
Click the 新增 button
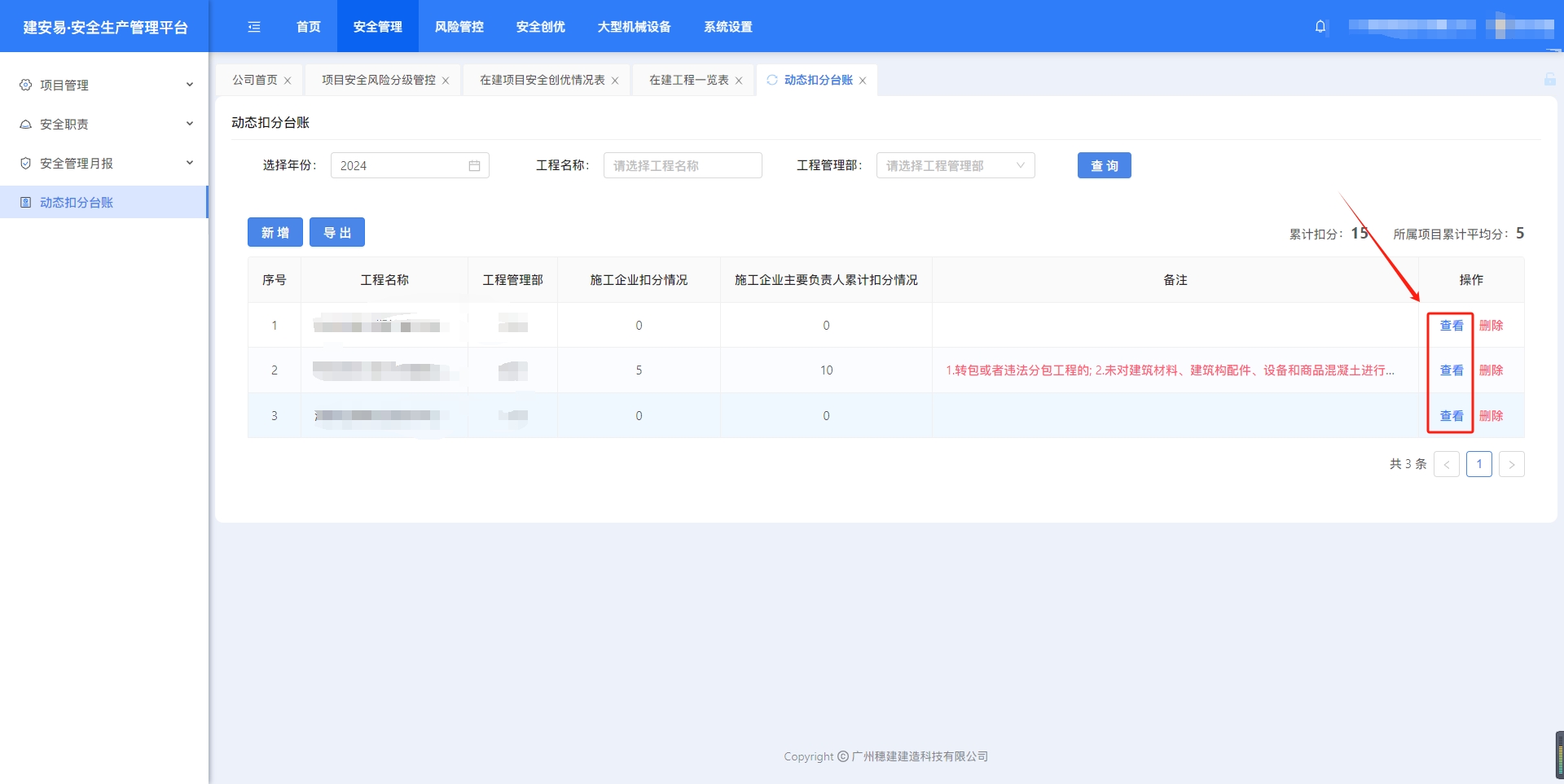point(275,233)
